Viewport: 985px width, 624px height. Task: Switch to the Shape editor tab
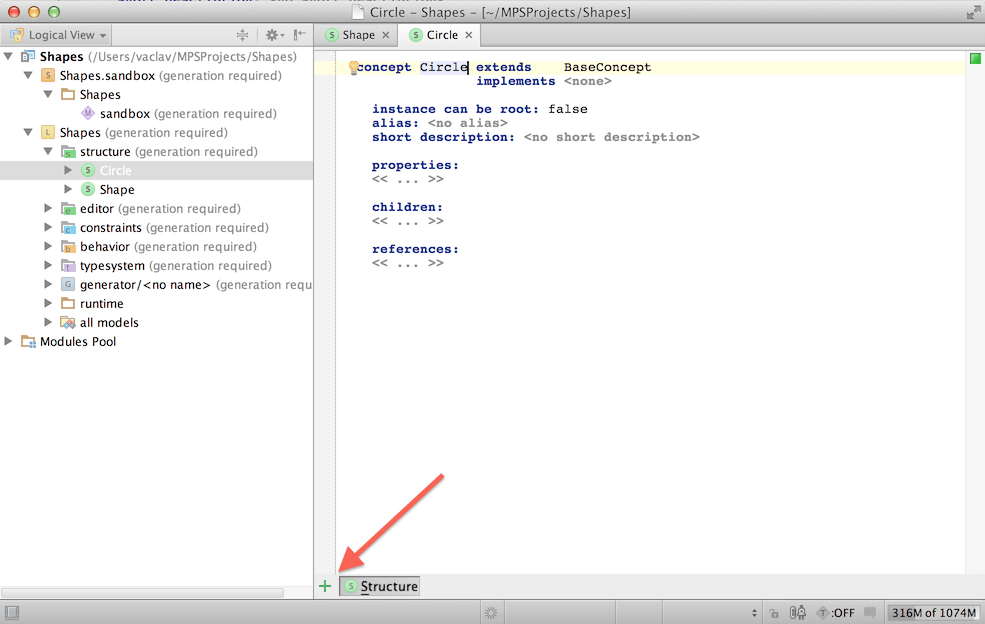[357, 35]
